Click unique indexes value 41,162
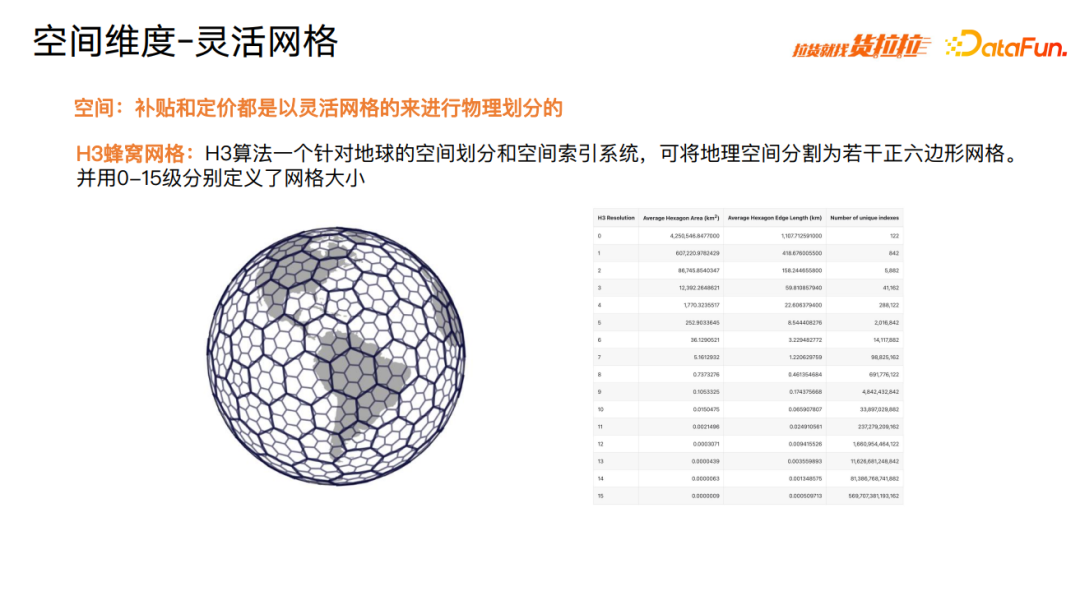 pos(890,288)
